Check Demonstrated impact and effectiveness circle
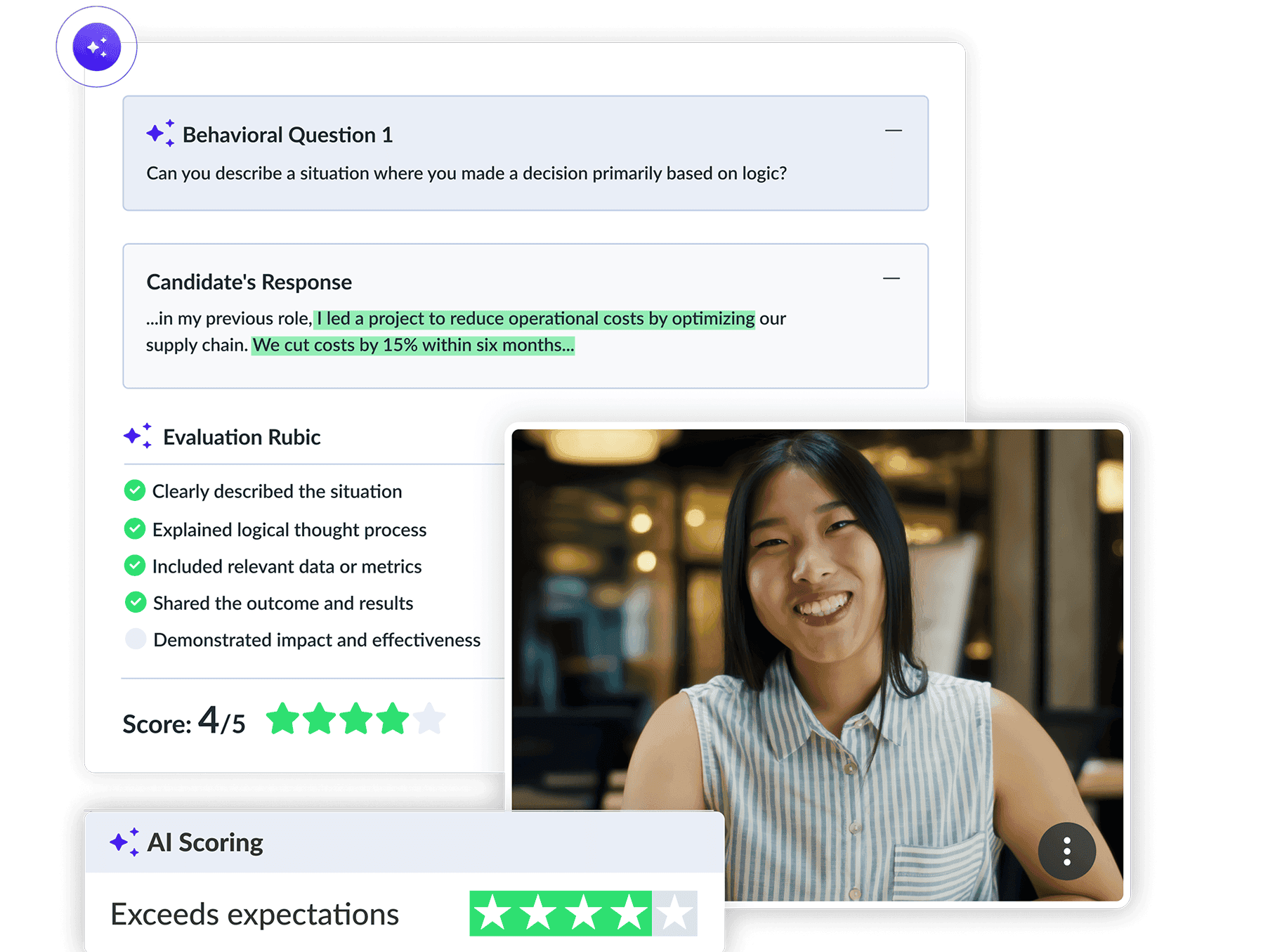 [136, 639]
